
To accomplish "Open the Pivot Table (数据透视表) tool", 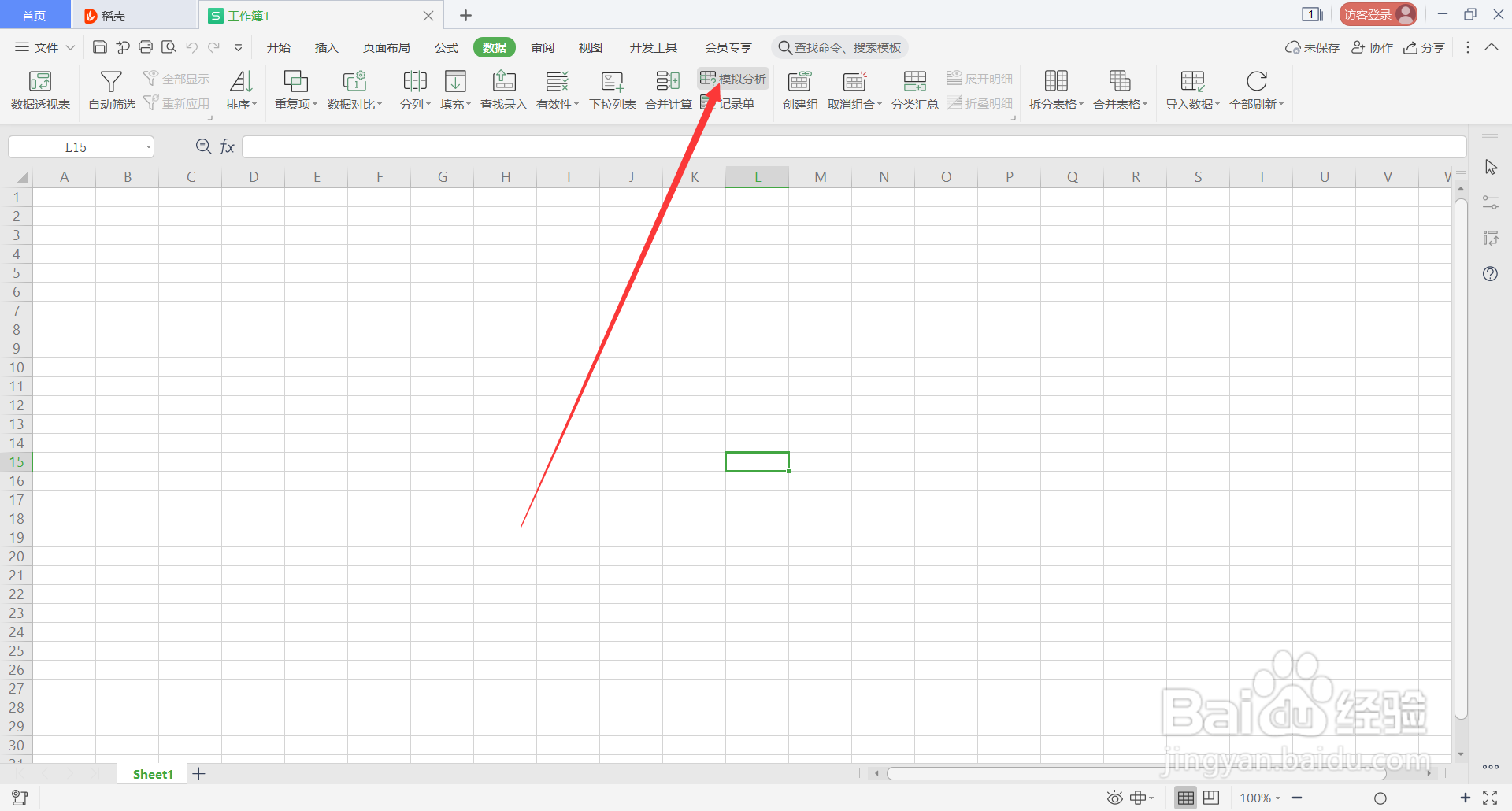I will coord(40,91).
